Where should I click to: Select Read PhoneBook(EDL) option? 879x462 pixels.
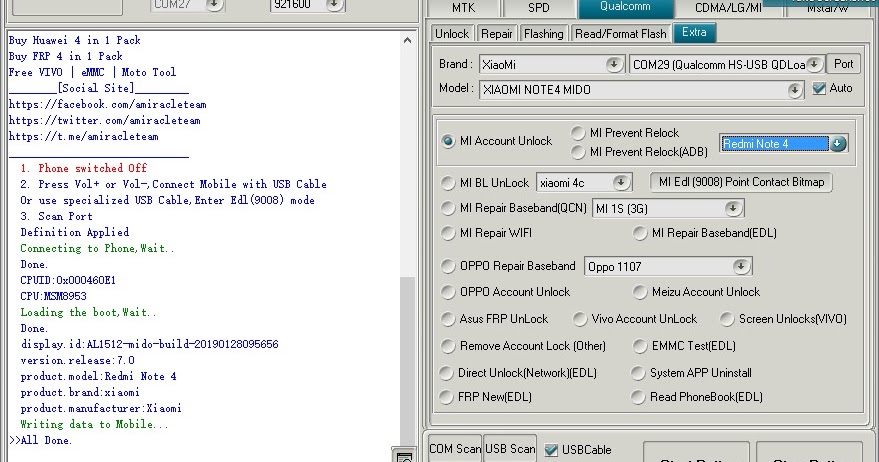638,397
